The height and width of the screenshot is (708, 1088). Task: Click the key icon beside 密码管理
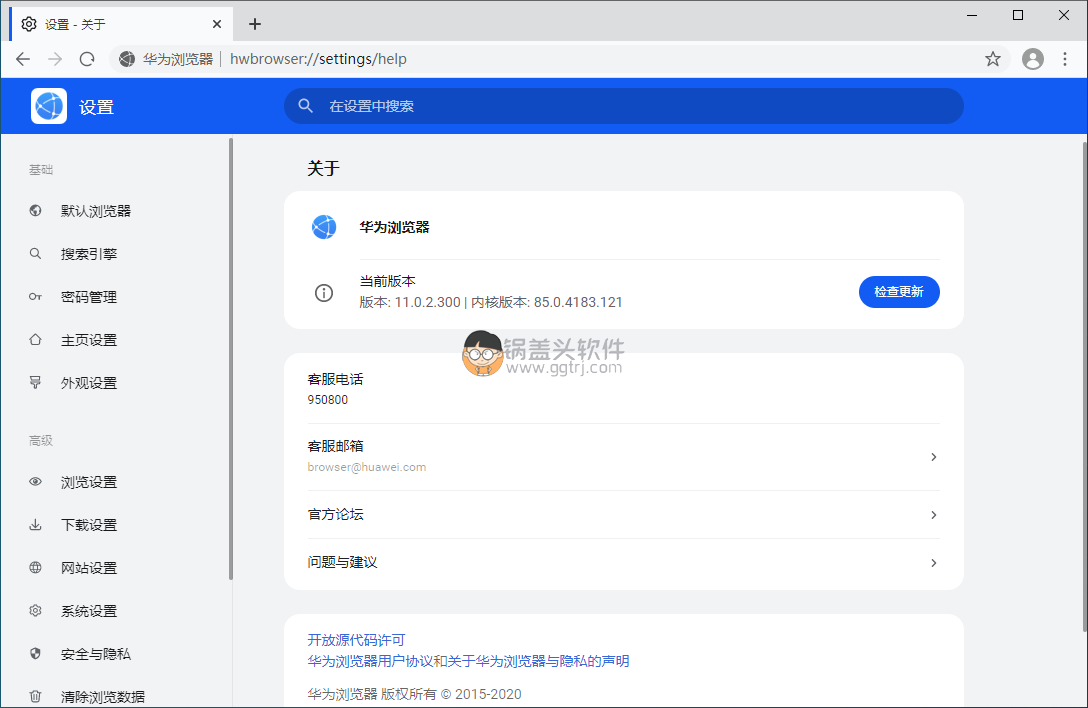(x=35, y=296)
